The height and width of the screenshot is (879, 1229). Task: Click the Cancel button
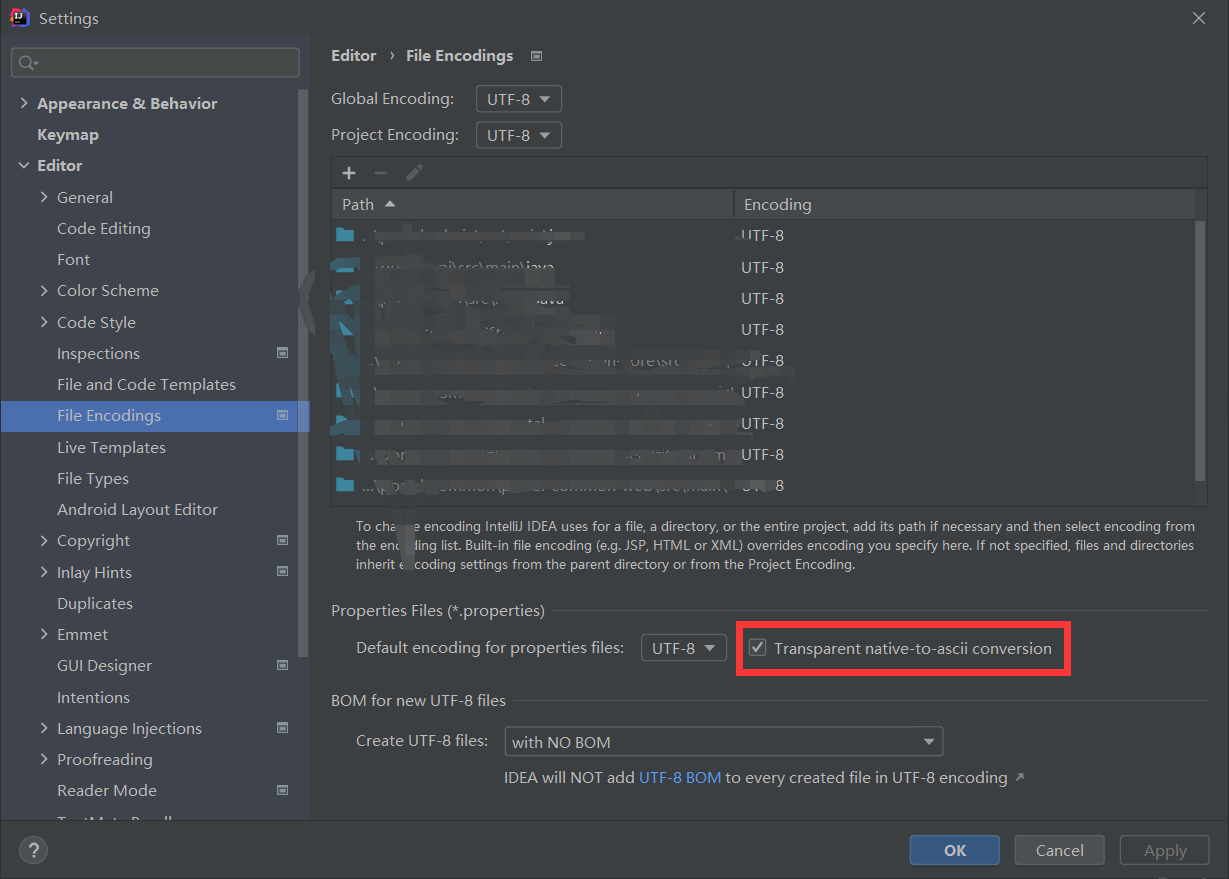pyautogui.click(x=1060, y=850)
